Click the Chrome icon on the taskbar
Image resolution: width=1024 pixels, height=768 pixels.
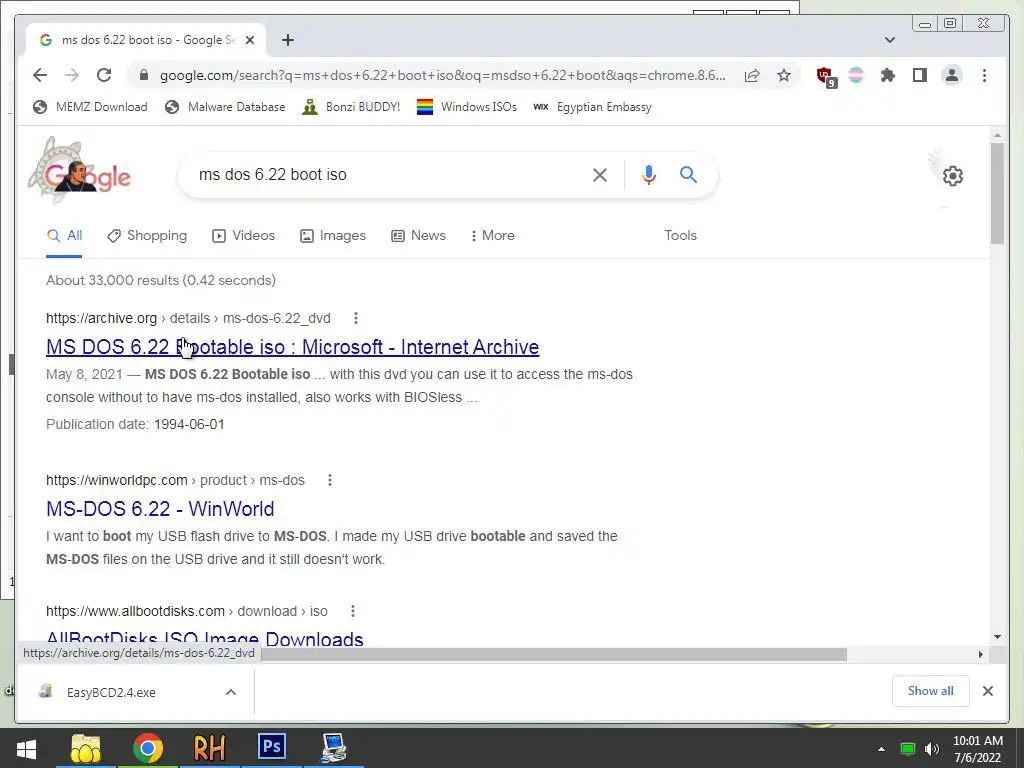(148, 748)
